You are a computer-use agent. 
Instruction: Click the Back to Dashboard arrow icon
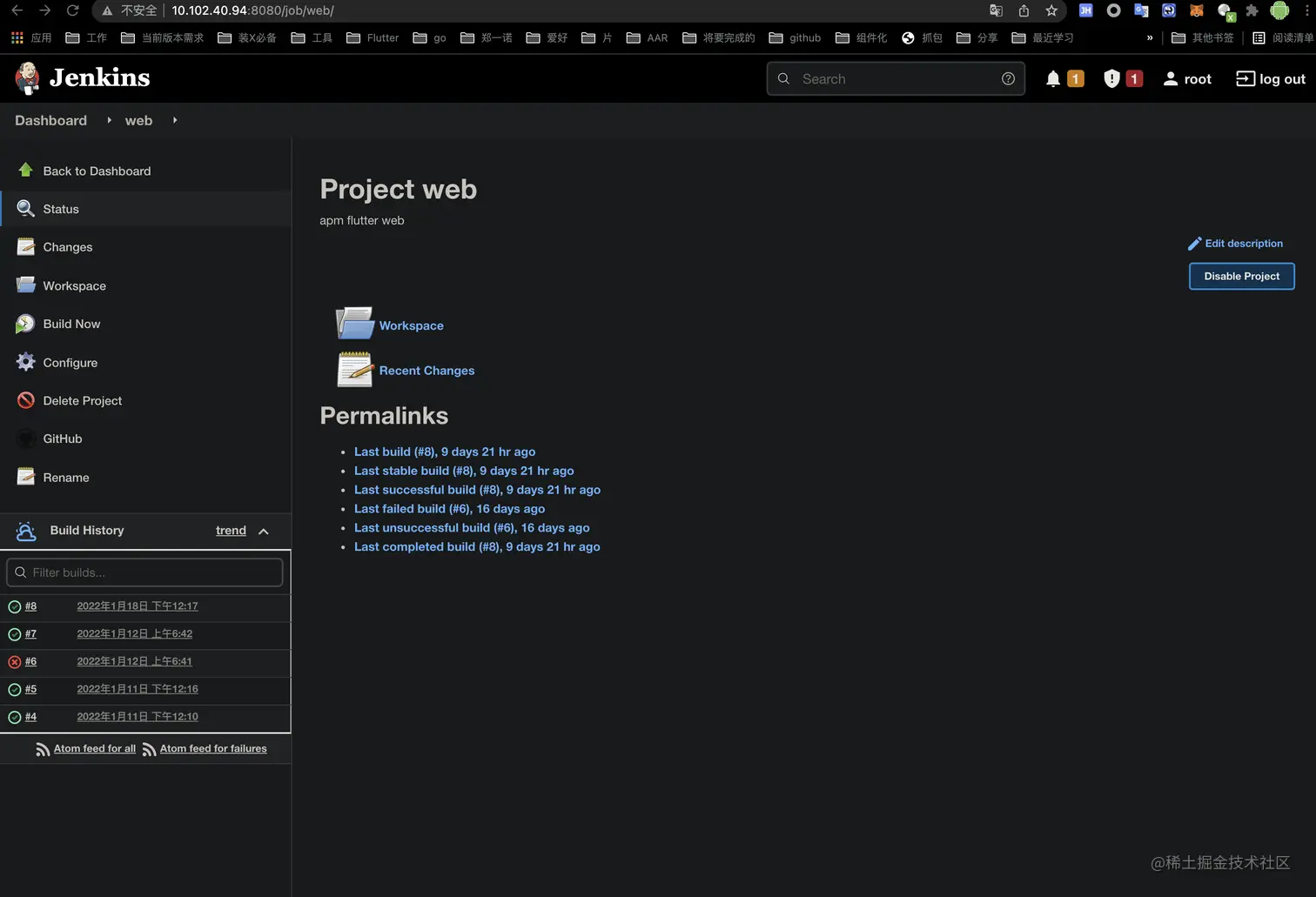(x=26, y=171)
